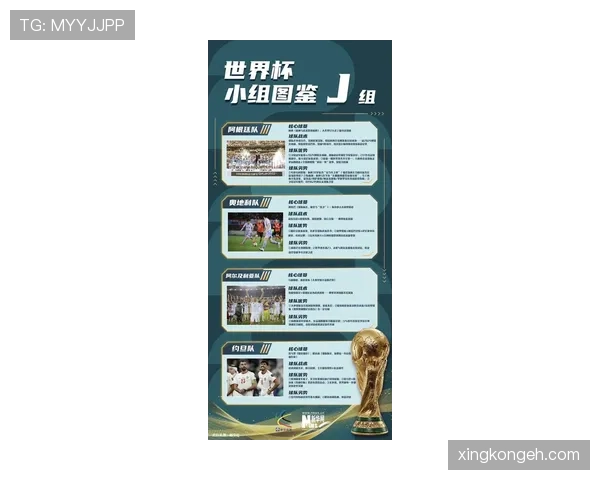This screenshot has width=600, height=480.
Task: Click the TG: MYYJJPP watermark label
Action: (72, 25)
